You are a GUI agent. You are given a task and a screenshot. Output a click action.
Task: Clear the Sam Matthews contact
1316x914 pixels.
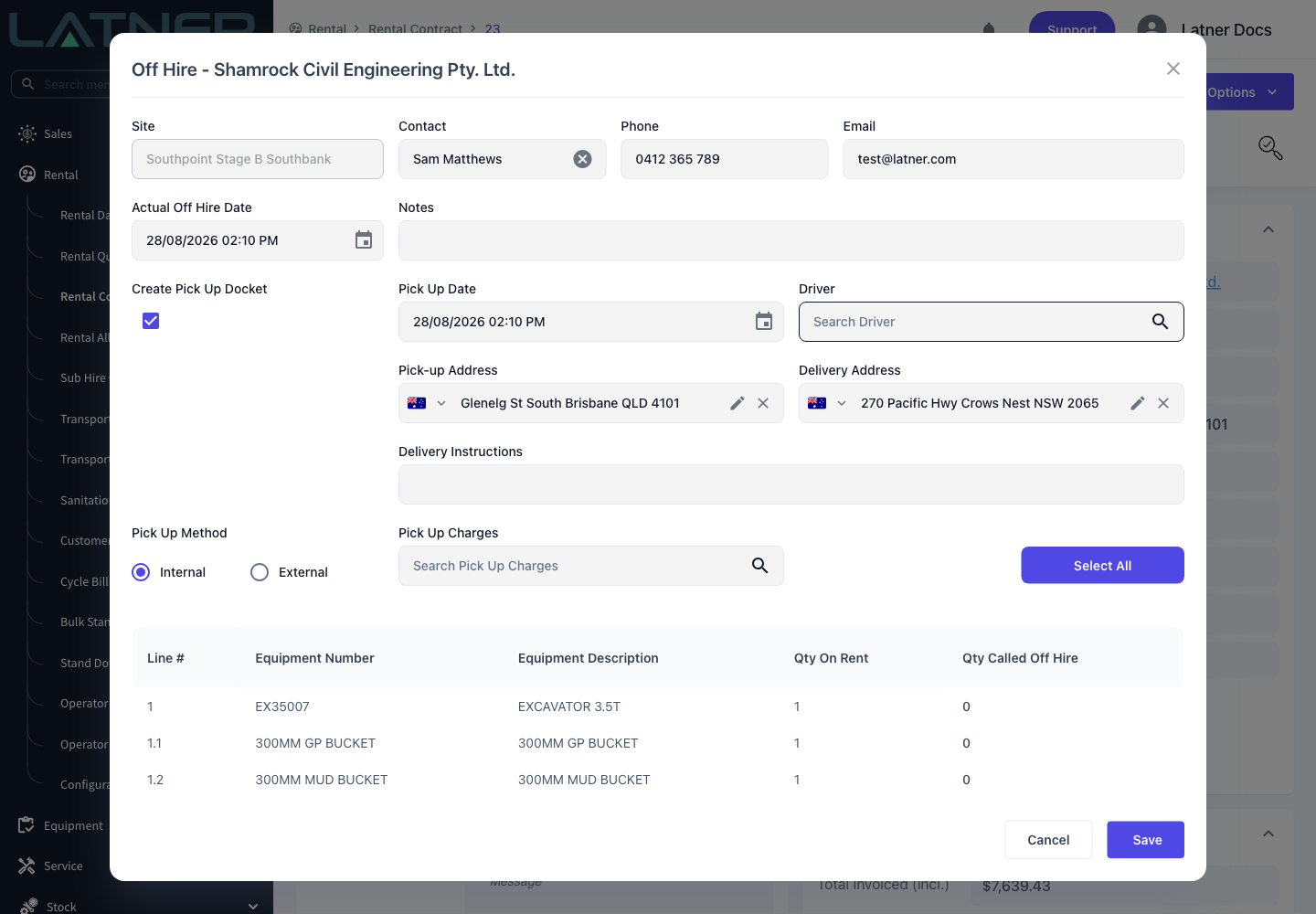[582, 159]
